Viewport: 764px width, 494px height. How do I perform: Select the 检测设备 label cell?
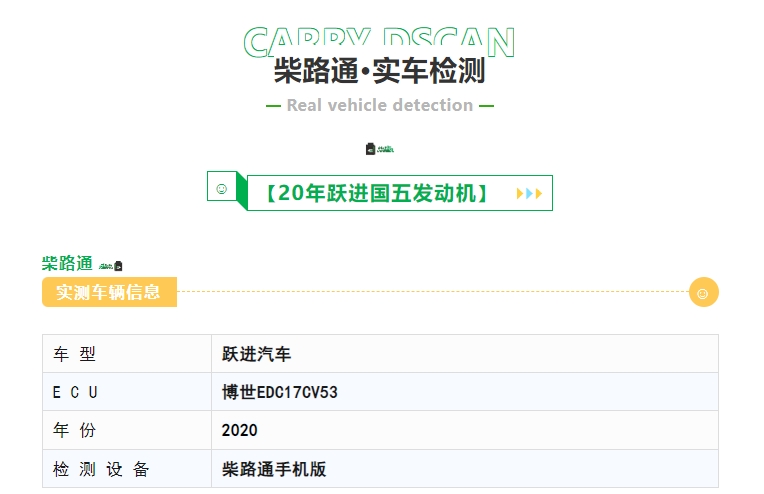[x=127, y=469]
